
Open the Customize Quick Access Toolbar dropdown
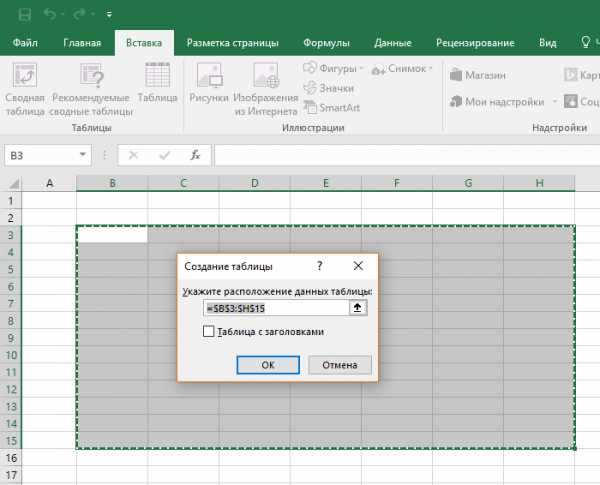pos(109,15)
